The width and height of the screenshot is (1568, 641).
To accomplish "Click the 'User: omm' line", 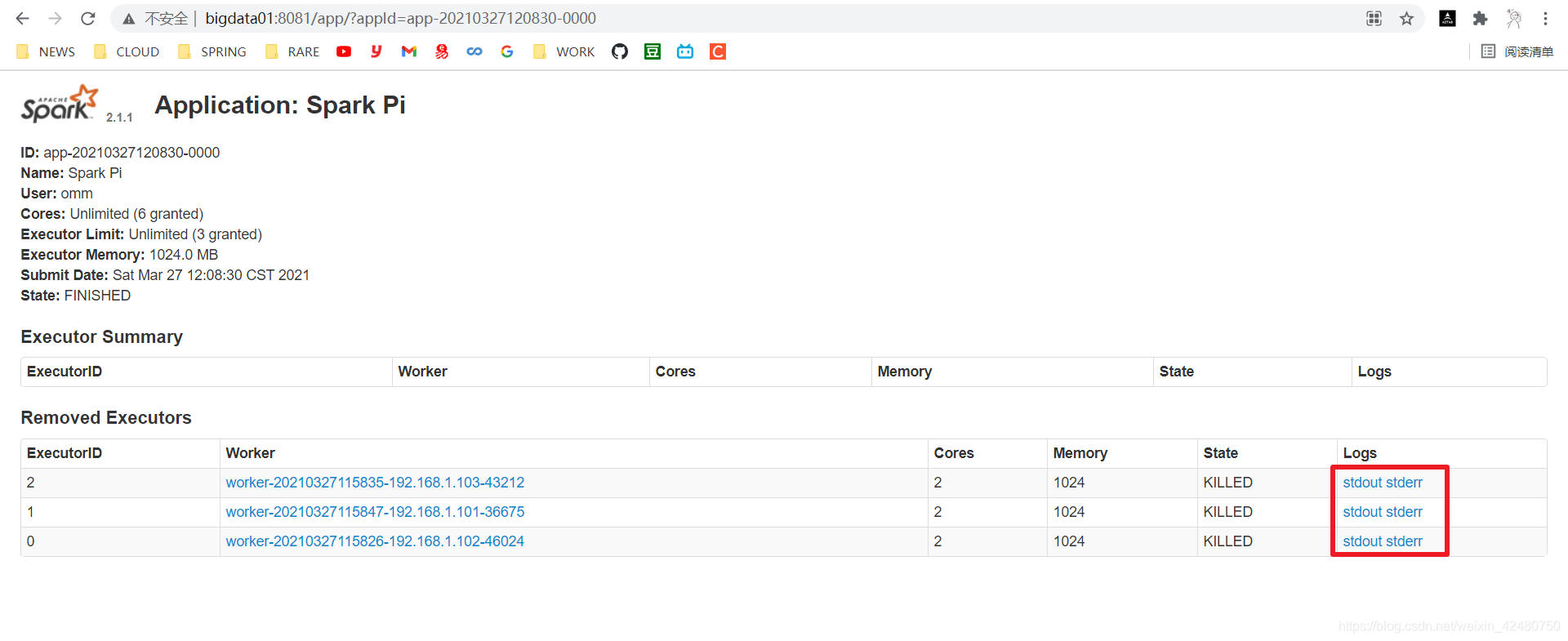I will tap(57, 194).
